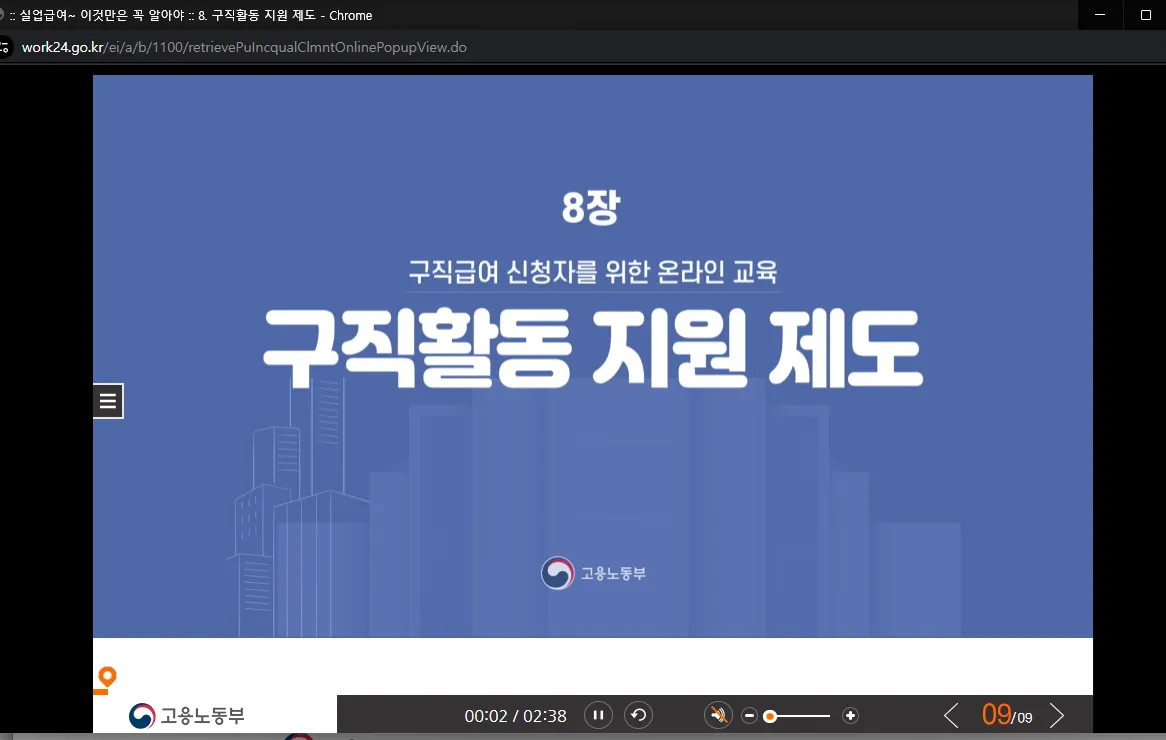Maximize the Chrome popup window
The width and height of the screenshot is (1166, 740).
1145,15
